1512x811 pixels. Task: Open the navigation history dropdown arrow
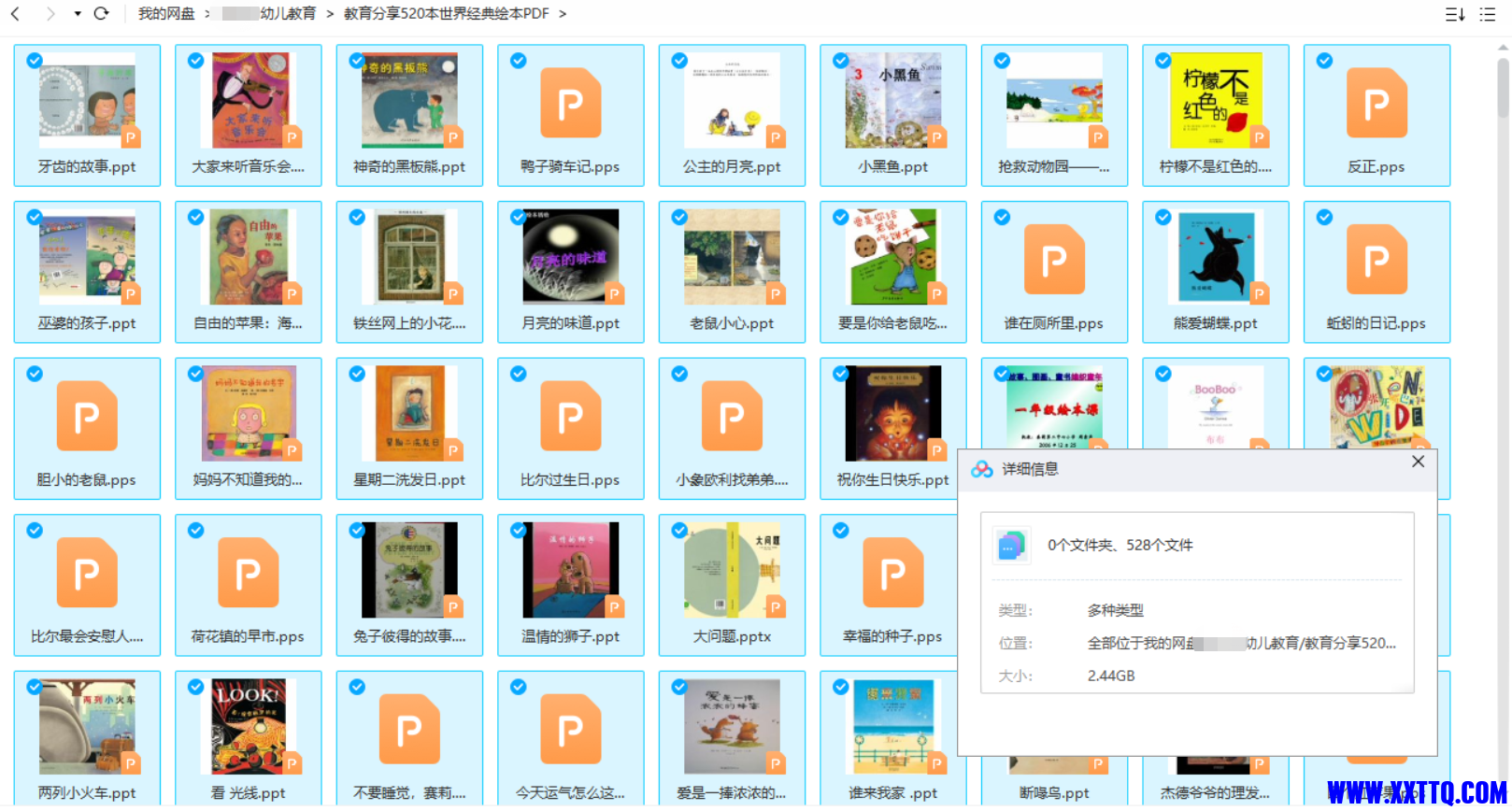(x=78, y=14)
